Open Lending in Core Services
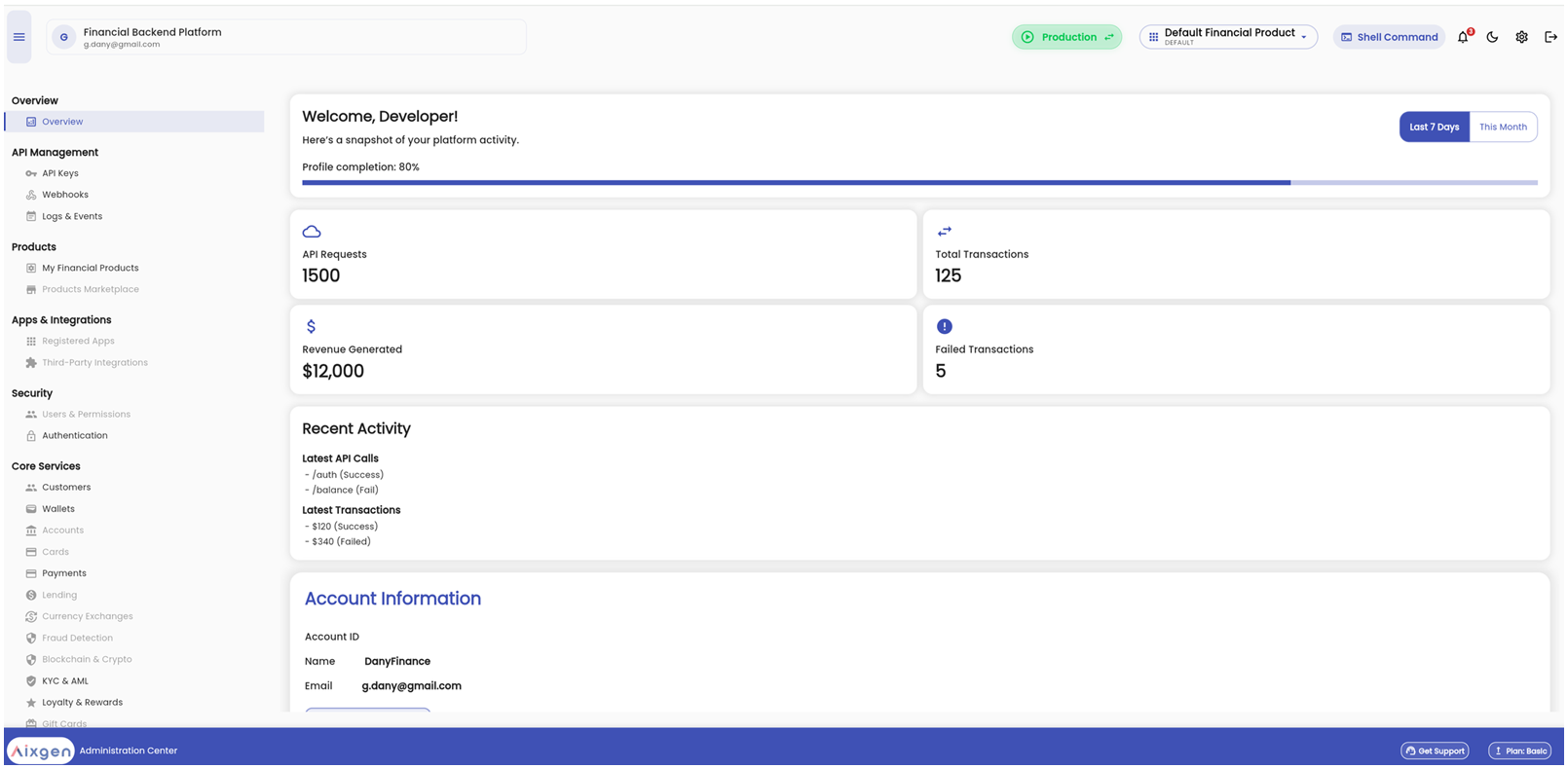 (x=58, y=595)
